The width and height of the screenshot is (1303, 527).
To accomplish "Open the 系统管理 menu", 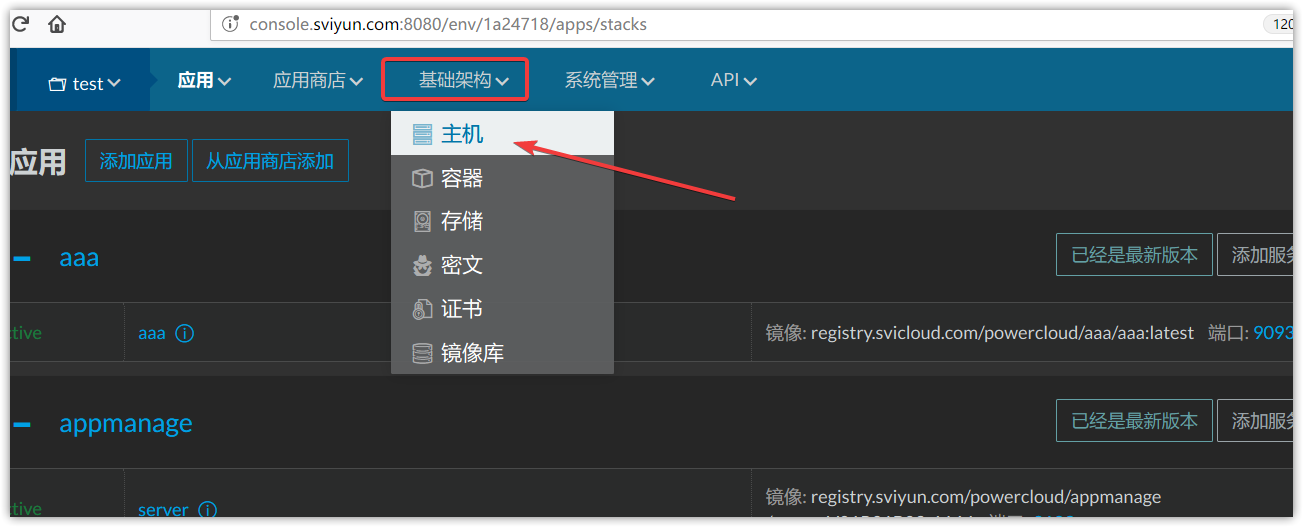I will (x=610, y=80).
